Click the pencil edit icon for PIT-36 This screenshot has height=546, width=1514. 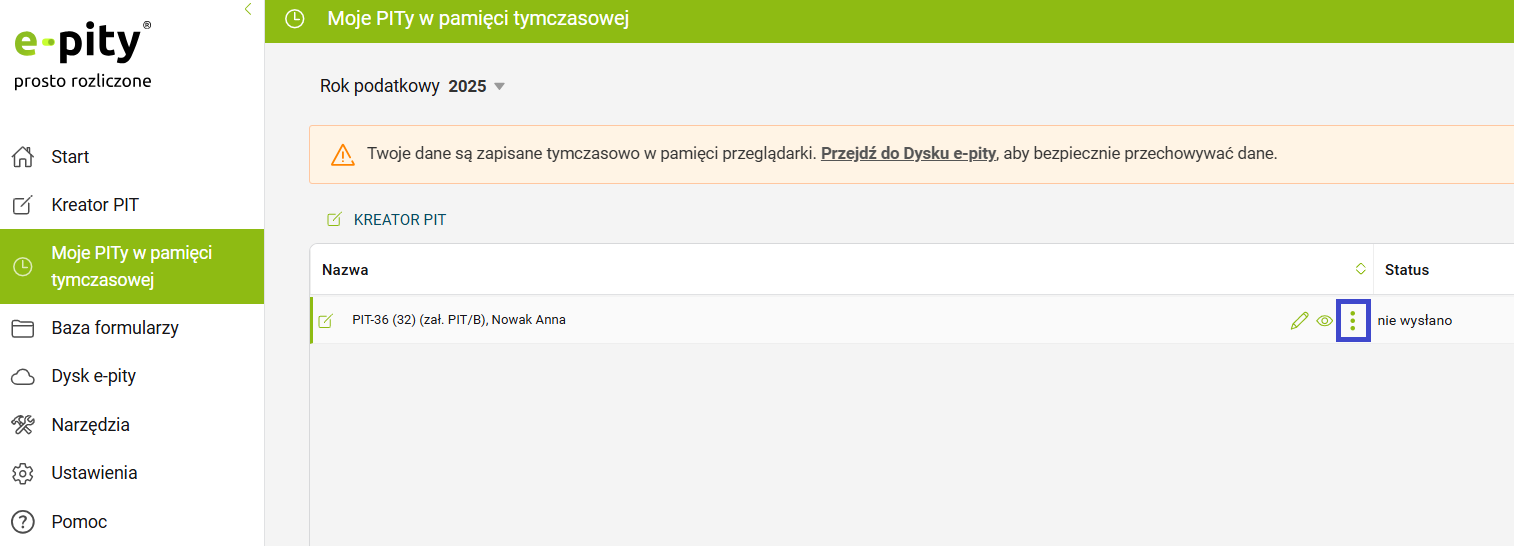(1299, 321)
